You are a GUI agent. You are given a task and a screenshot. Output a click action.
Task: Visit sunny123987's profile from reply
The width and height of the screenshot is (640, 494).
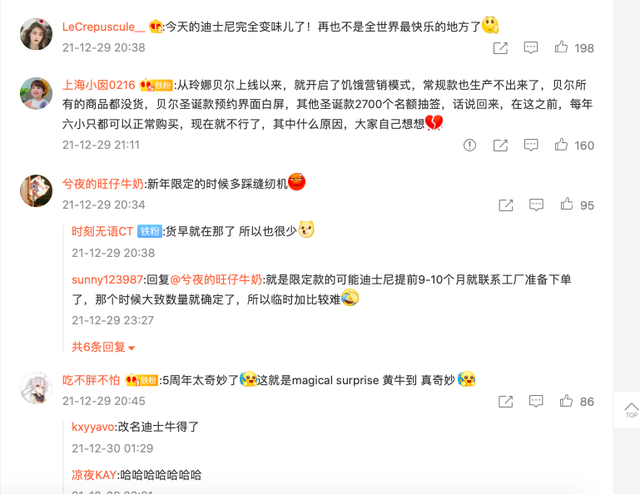click(107, 280)
